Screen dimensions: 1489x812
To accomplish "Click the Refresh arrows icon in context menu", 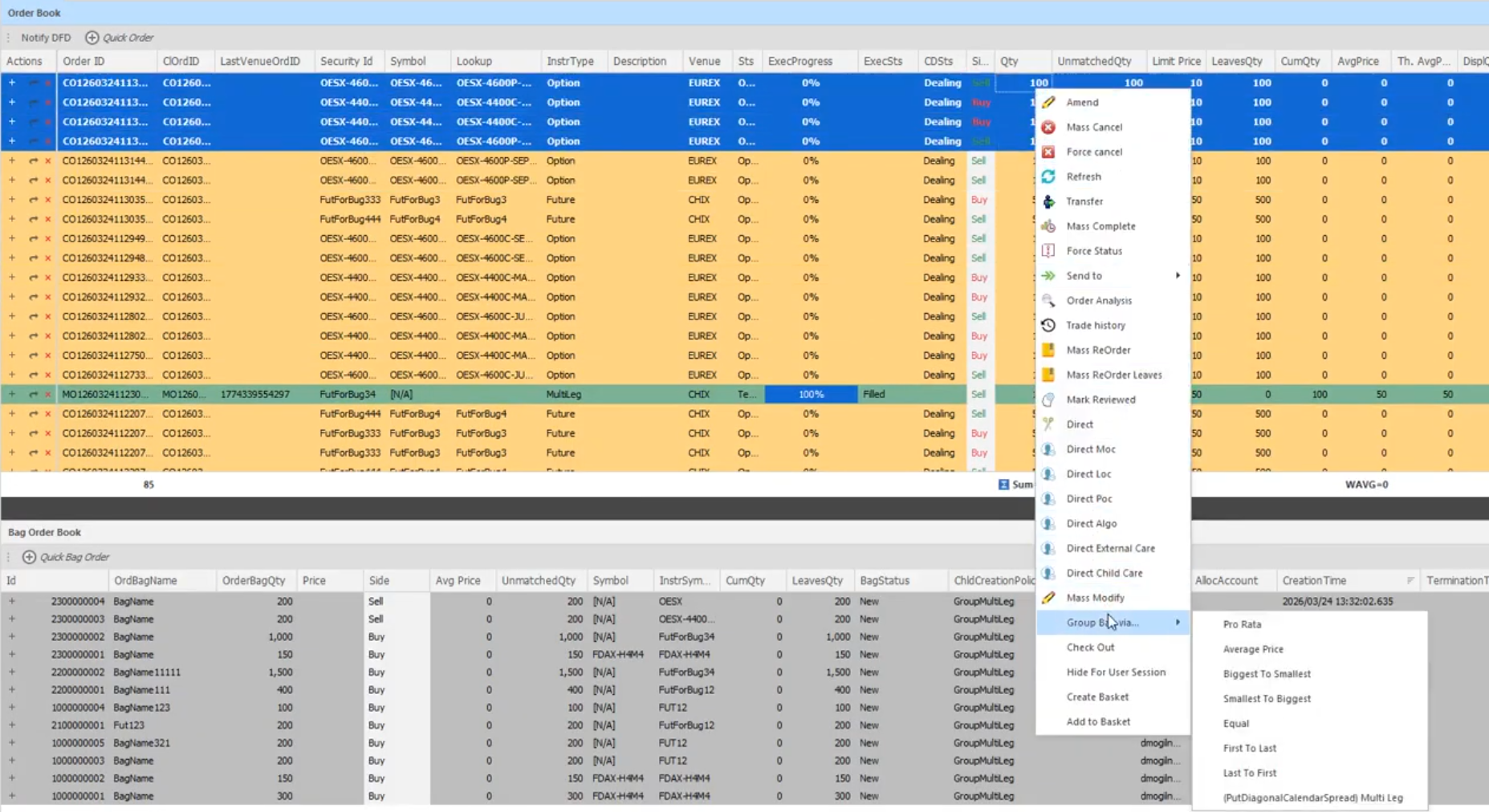I will [x=1048, y=177].
